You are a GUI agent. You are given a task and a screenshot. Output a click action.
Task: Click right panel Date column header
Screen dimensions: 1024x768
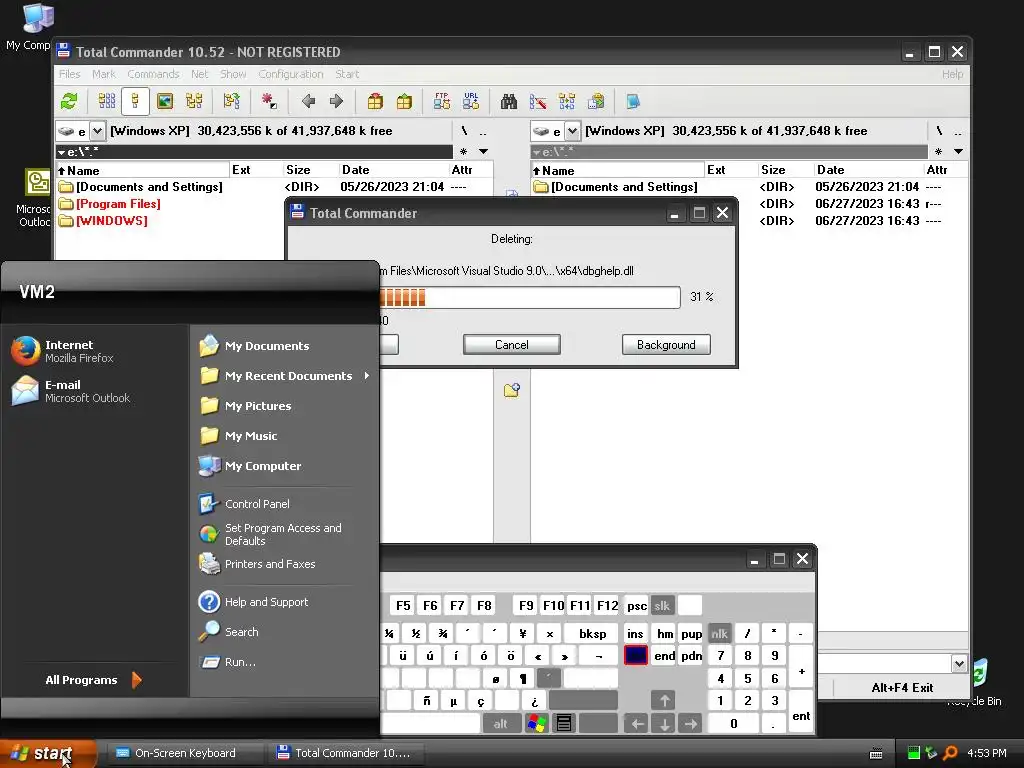tap(867, 170)
